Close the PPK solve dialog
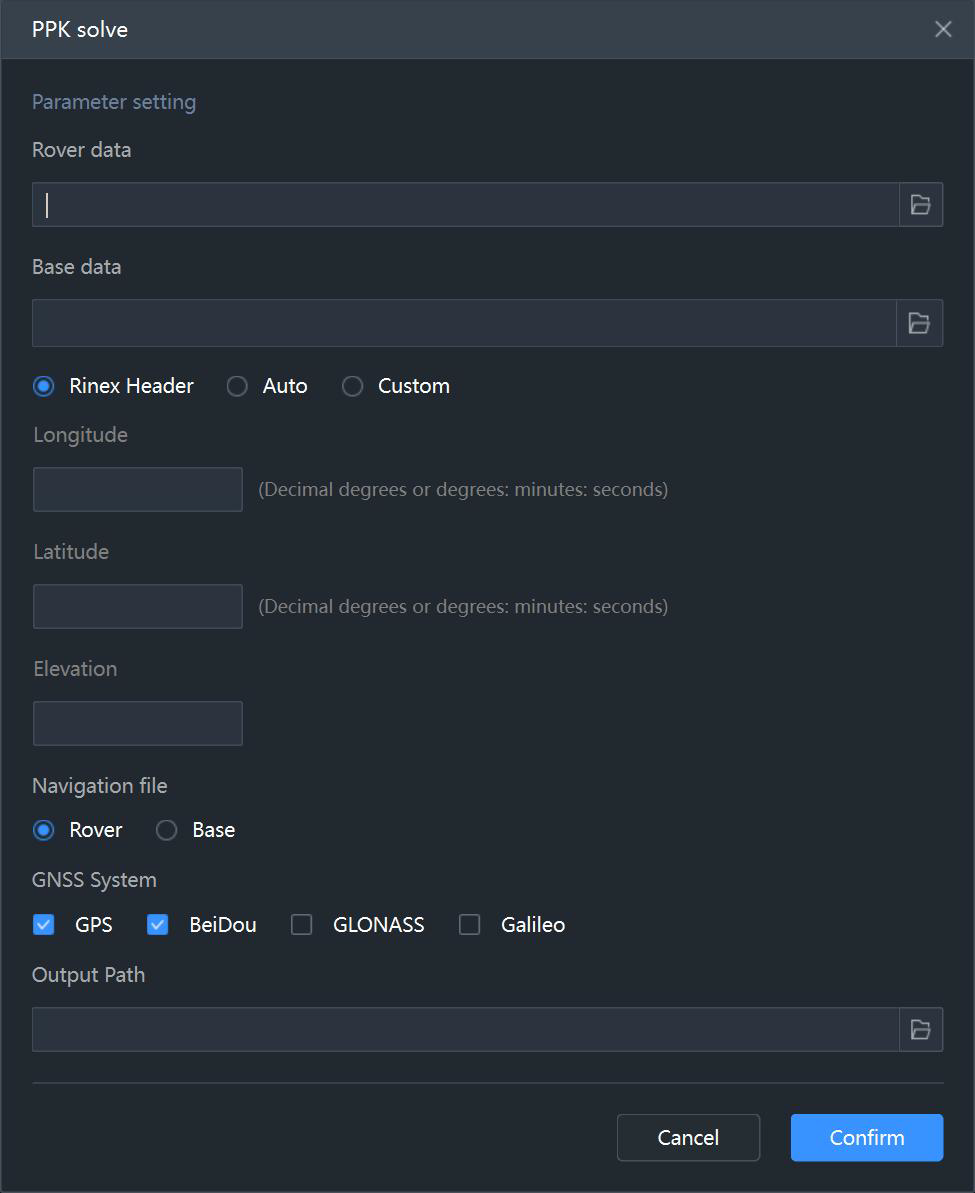 [x=943, y=29]
